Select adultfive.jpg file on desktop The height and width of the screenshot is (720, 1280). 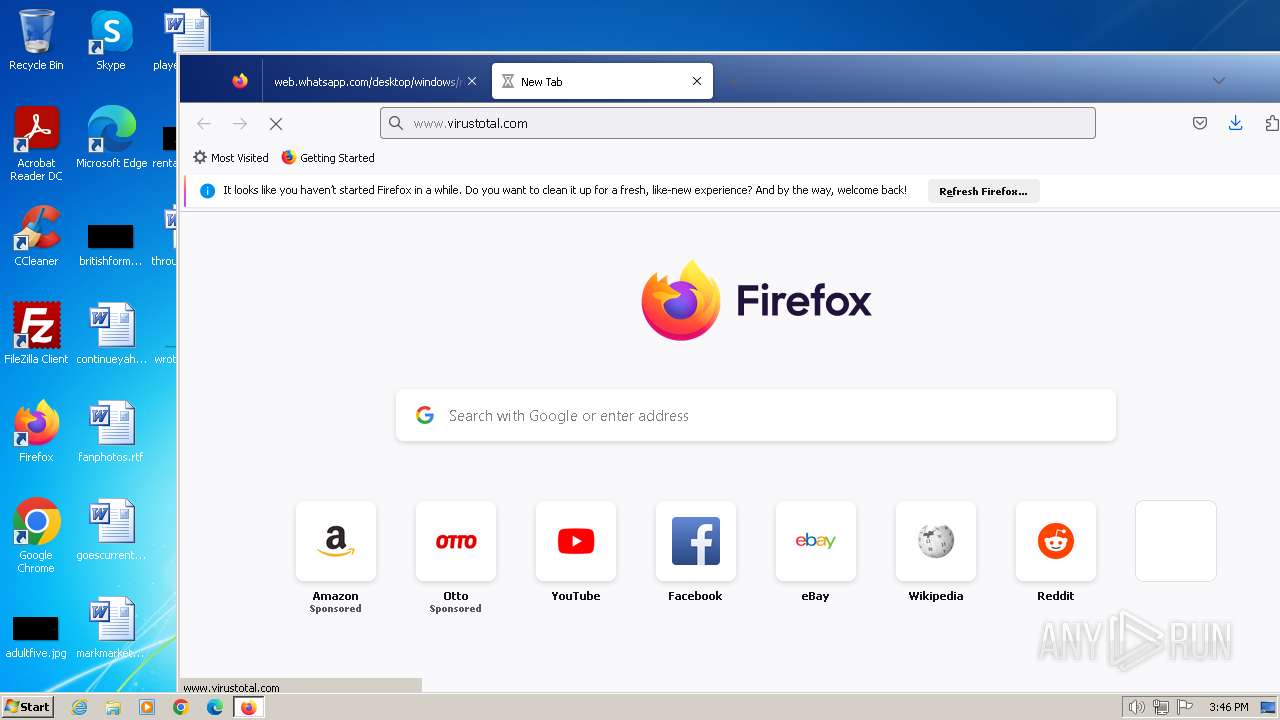tap(36, 635)
